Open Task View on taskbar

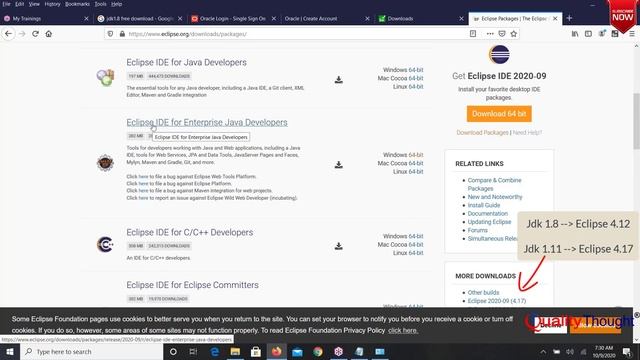coord(193,351)
